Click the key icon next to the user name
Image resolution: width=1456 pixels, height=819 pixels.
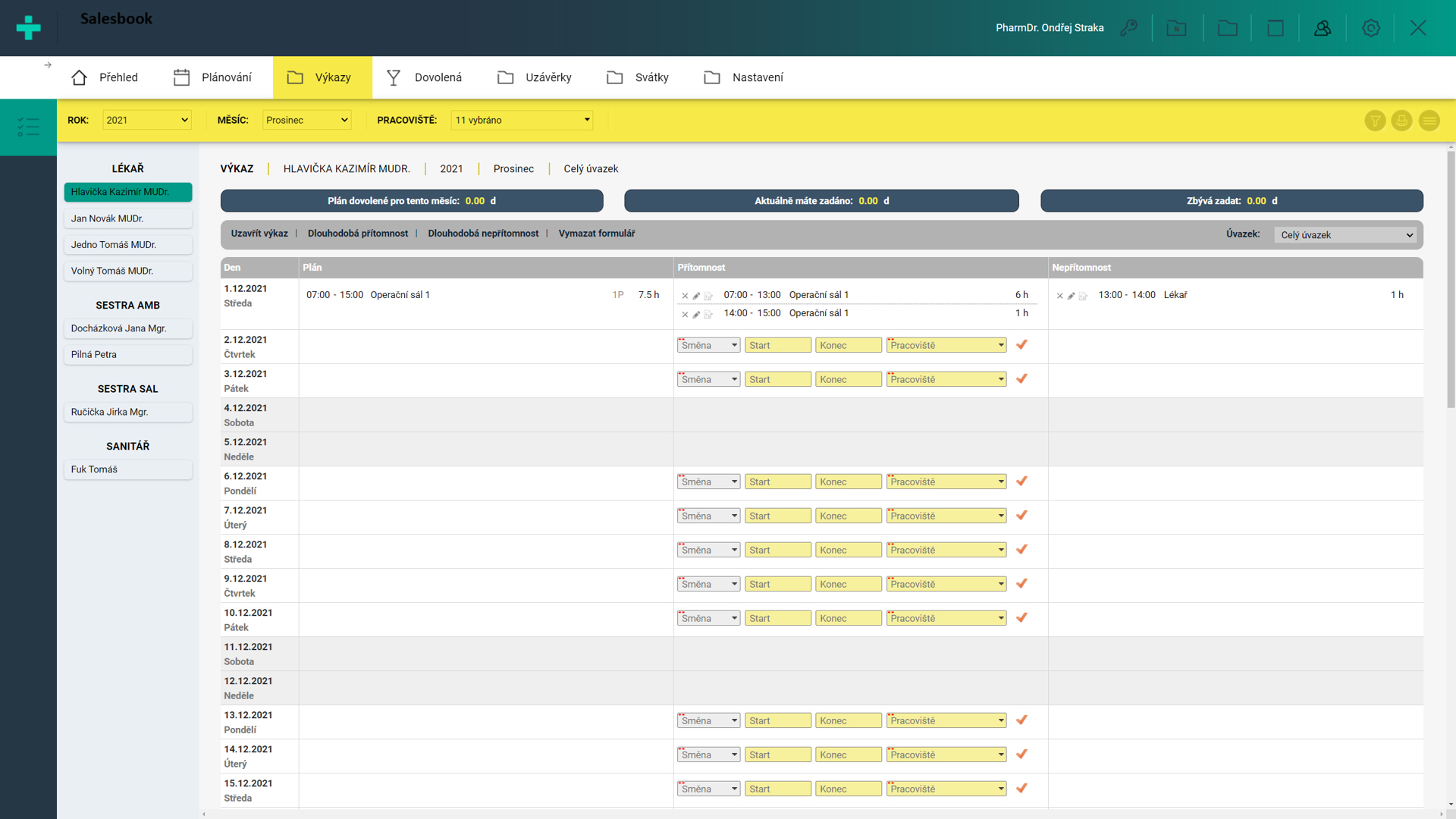click(1129, 28)
